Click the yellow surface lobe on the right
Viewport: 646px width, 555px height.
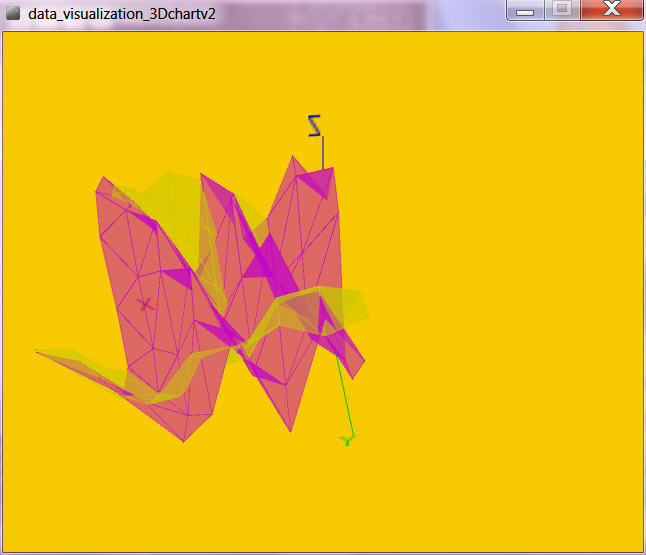point(348,307)
